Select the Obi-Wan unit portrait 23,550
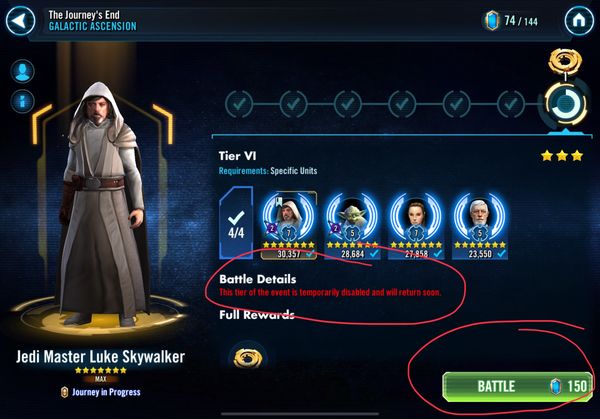 480,225
